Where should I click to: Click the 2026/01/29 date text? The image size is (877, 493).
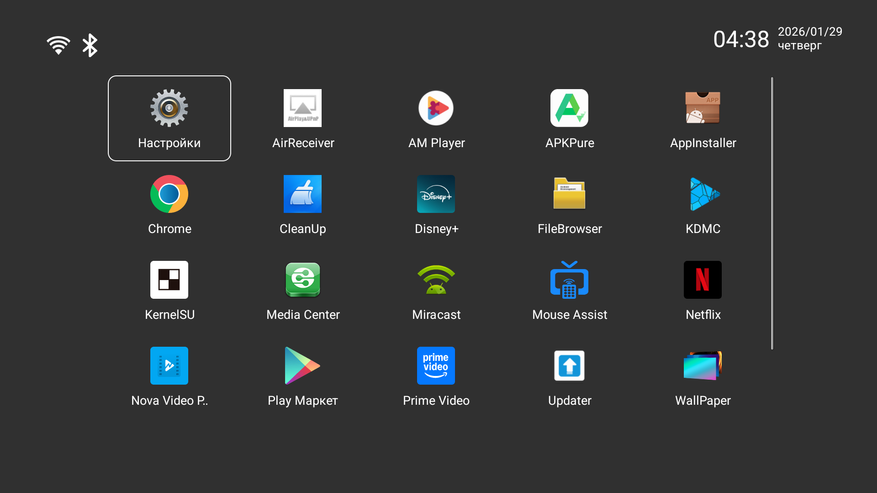pos(810,32)
